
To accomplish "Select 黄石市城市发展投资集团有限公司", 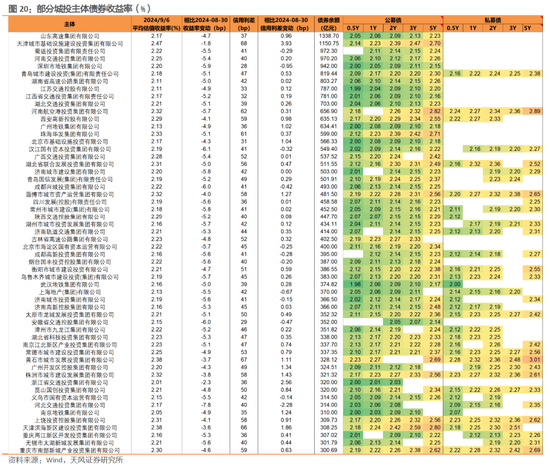I will (70, 360).
